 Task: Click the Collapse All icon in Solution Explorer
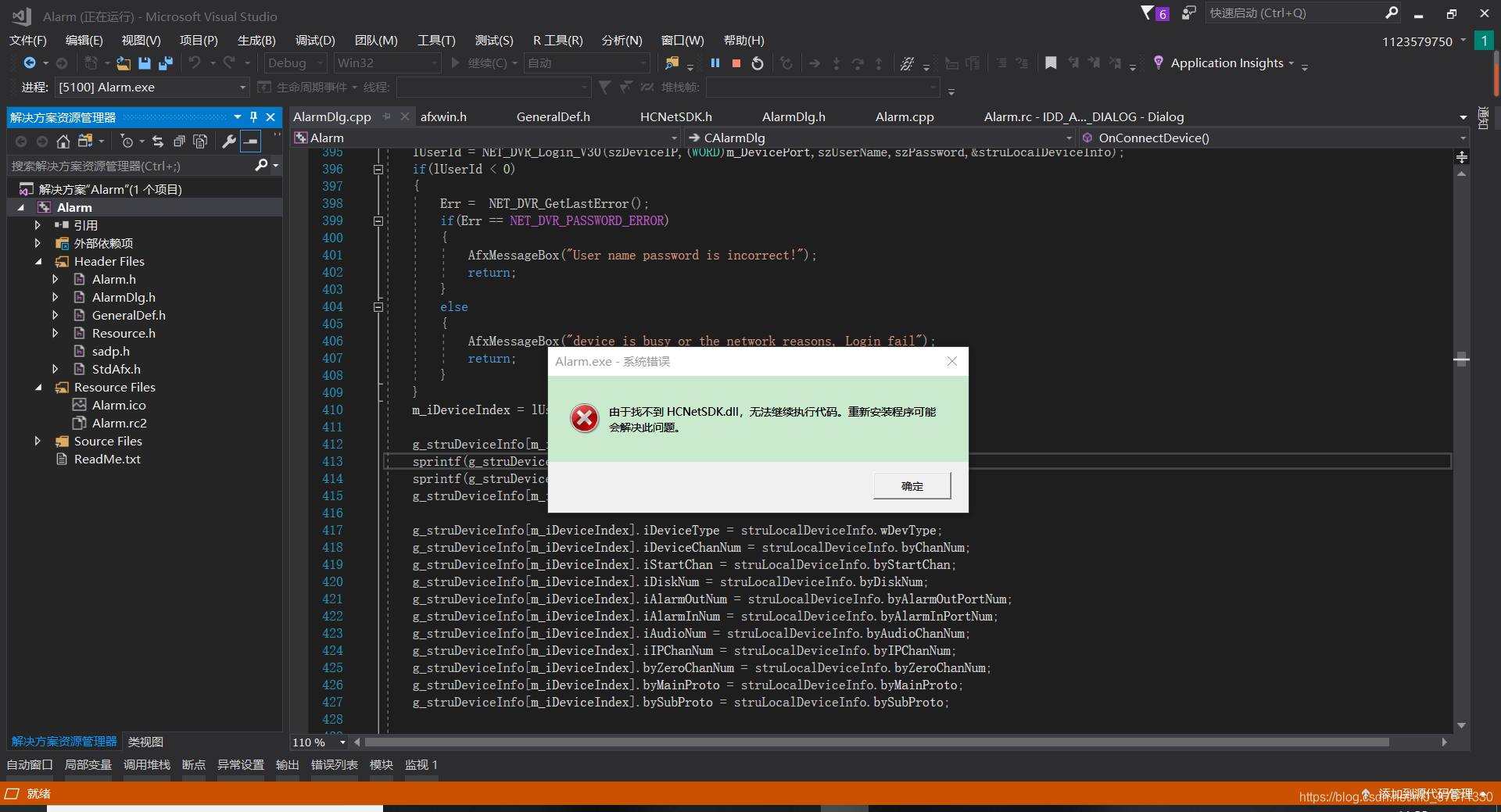click(179, 141)
